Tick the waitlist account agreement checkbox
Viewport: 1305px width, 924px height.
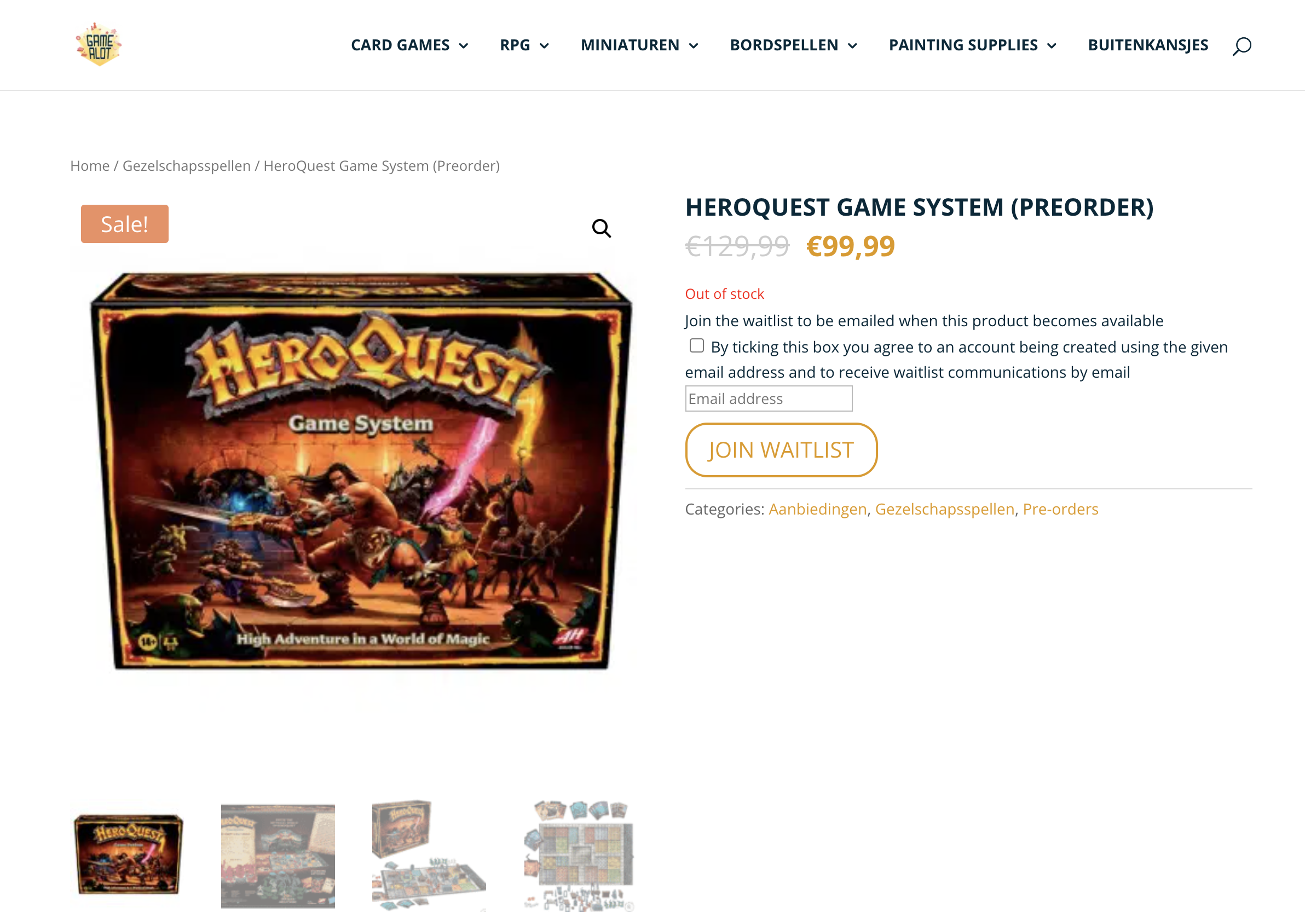click(x=696, y=346)
